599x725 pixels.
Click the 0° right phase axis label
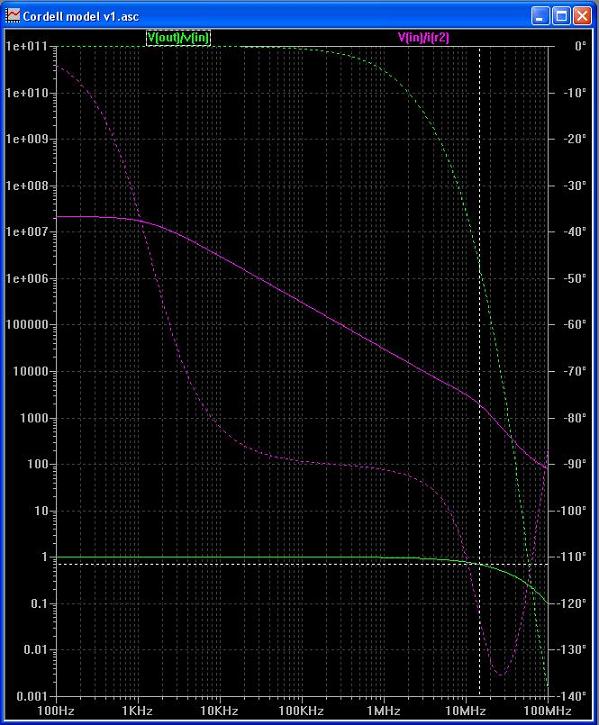tap(580, 46)
